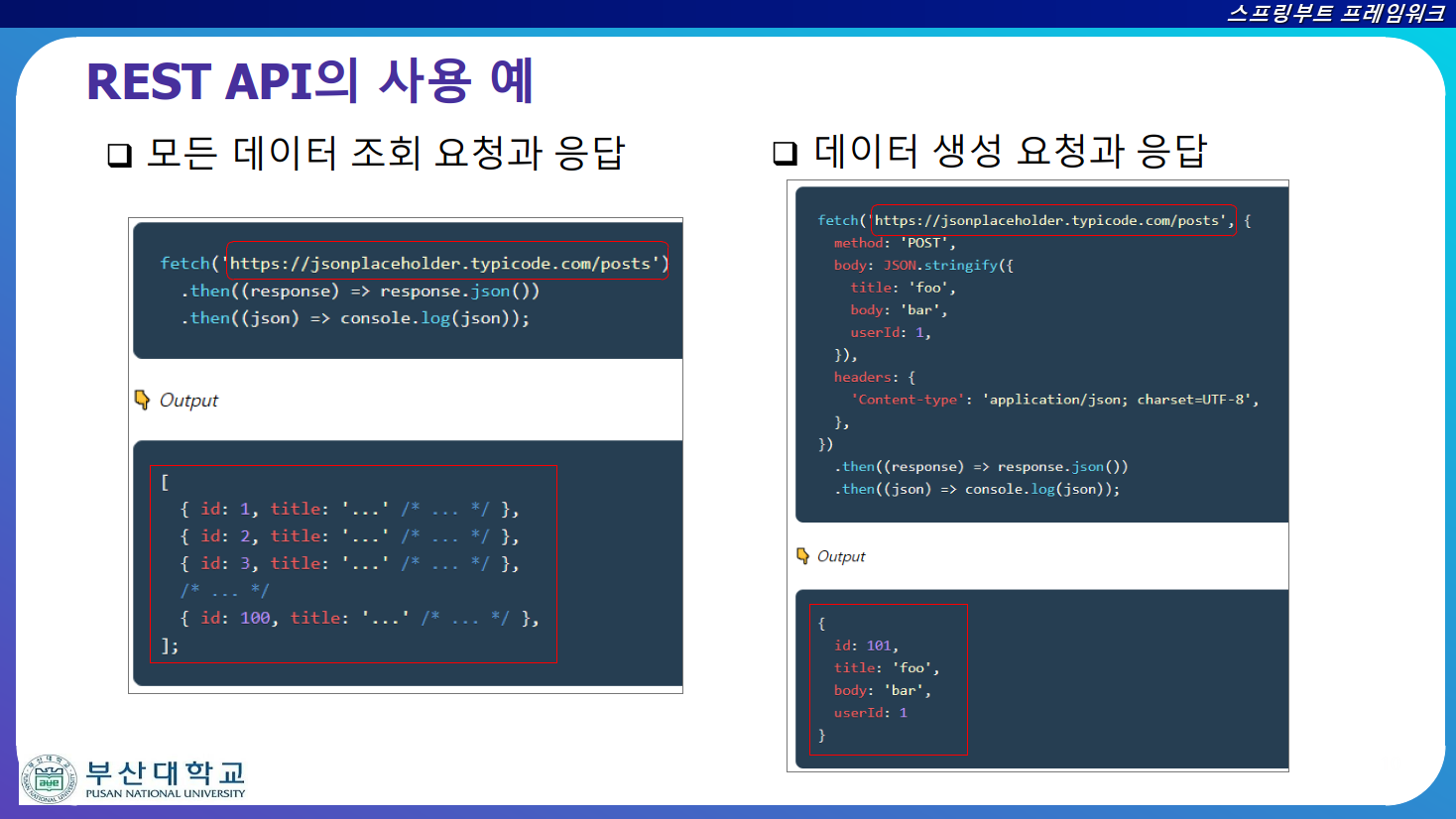Click body: 'bar' in the request body code
This screenshot has height=819, width=1456.
tap(899, 310)
